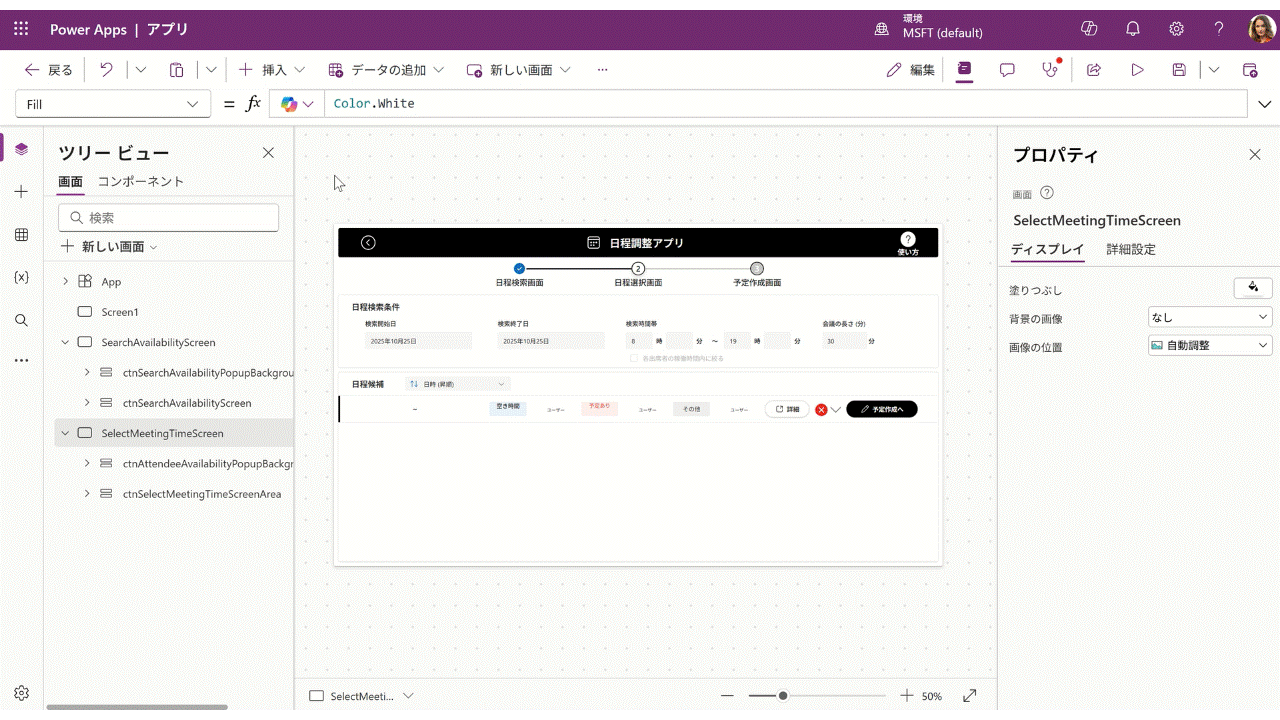Open Variables pane in left sidebar

click(x=21, y=277)
